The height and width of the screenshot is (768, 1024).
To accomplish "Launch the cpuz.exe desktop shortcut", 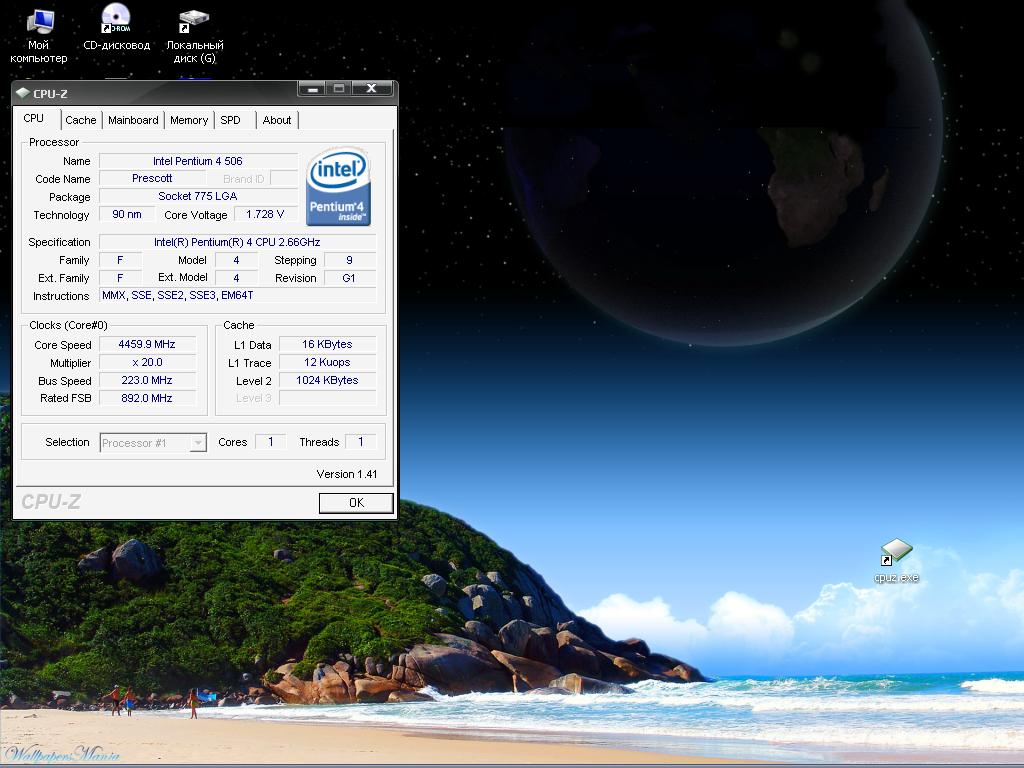I will point(896,562).
